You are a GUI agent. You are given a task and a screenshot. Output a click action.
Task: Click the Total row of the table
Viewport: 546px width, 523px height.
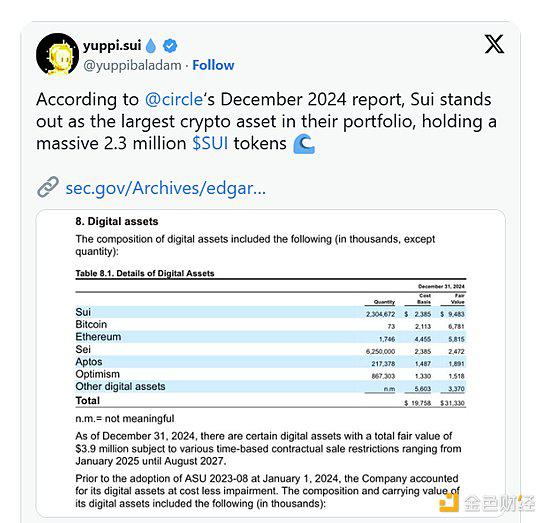click(270, 401)
